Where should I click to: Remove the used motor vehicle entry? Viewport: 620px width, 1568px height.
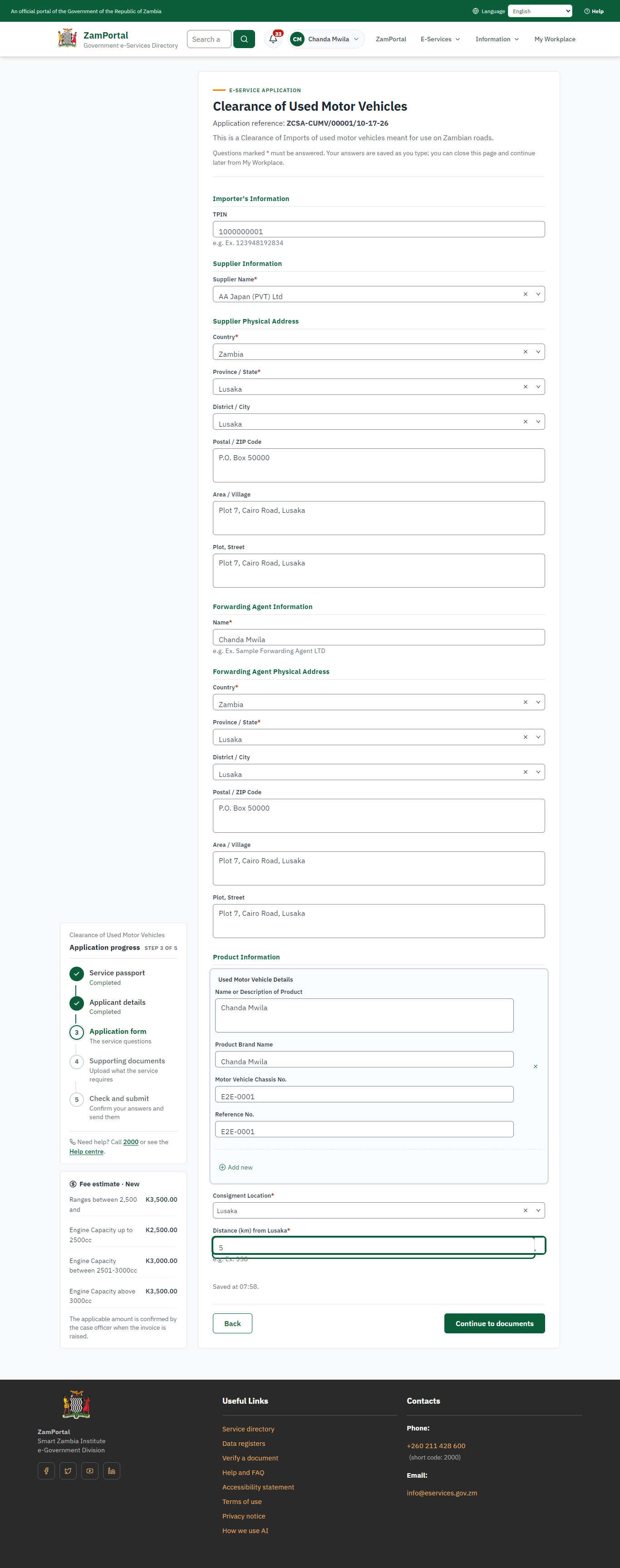pos(535,1067)
